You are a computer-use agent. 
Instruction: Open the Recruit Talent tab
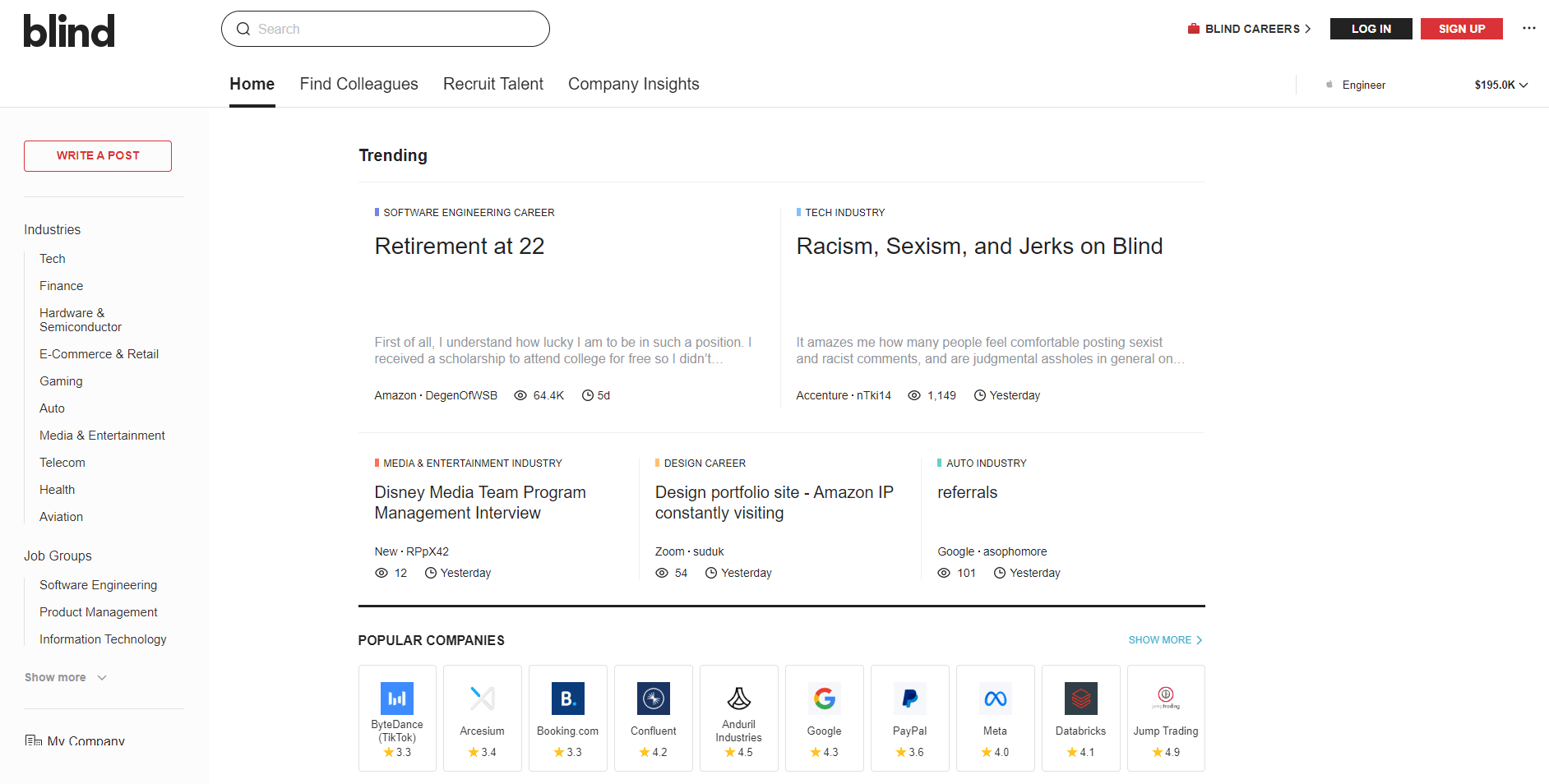pyautogui.click(x=493, y=84)
